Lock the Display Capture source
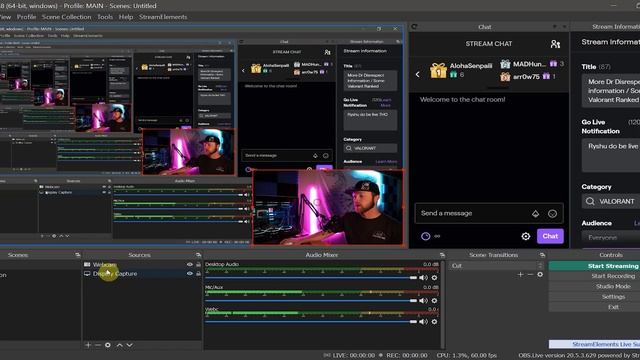 [x=198, y=273]
